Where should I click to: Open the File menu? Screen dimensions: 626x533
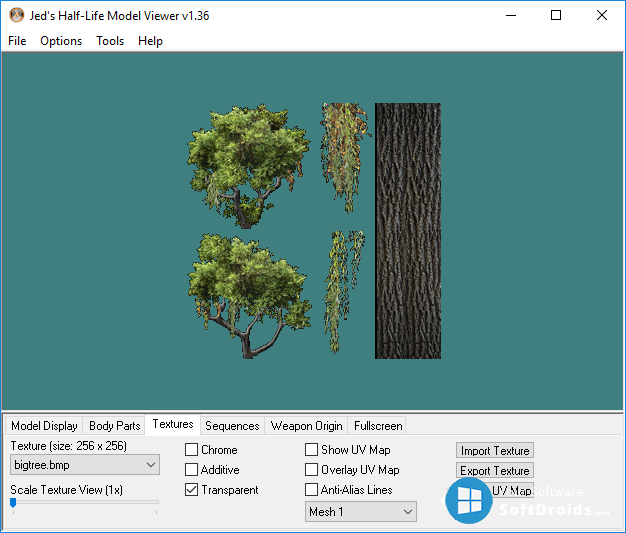[17, 41]
